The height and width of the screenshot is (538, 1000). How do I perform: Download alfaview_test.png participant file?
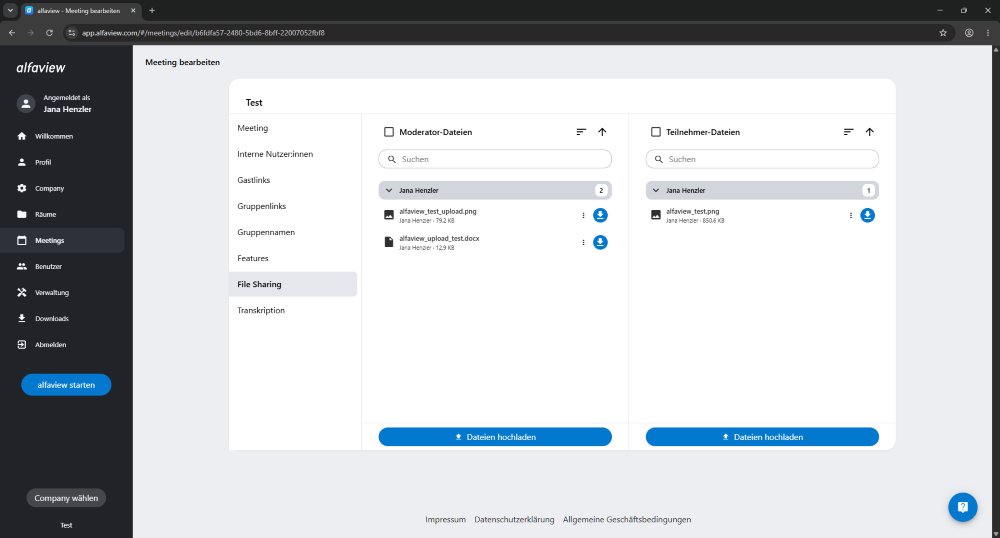pyautogui.click(x=867, y=215)
